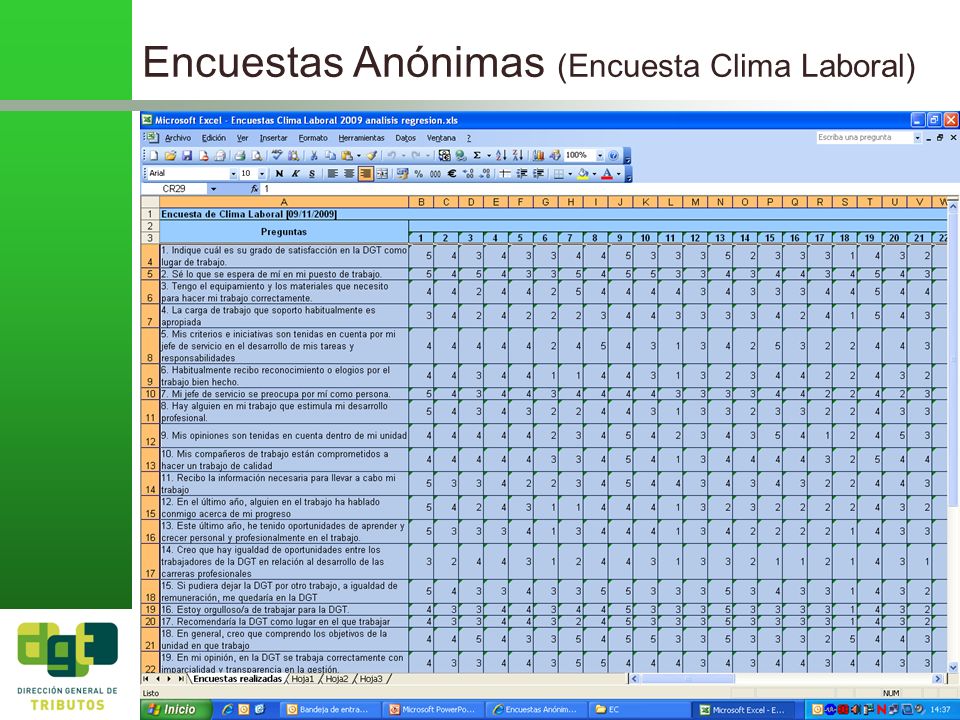Switch to the Hoja2 sheet tab
Screen dimensions: 960x720
(337, 679)
